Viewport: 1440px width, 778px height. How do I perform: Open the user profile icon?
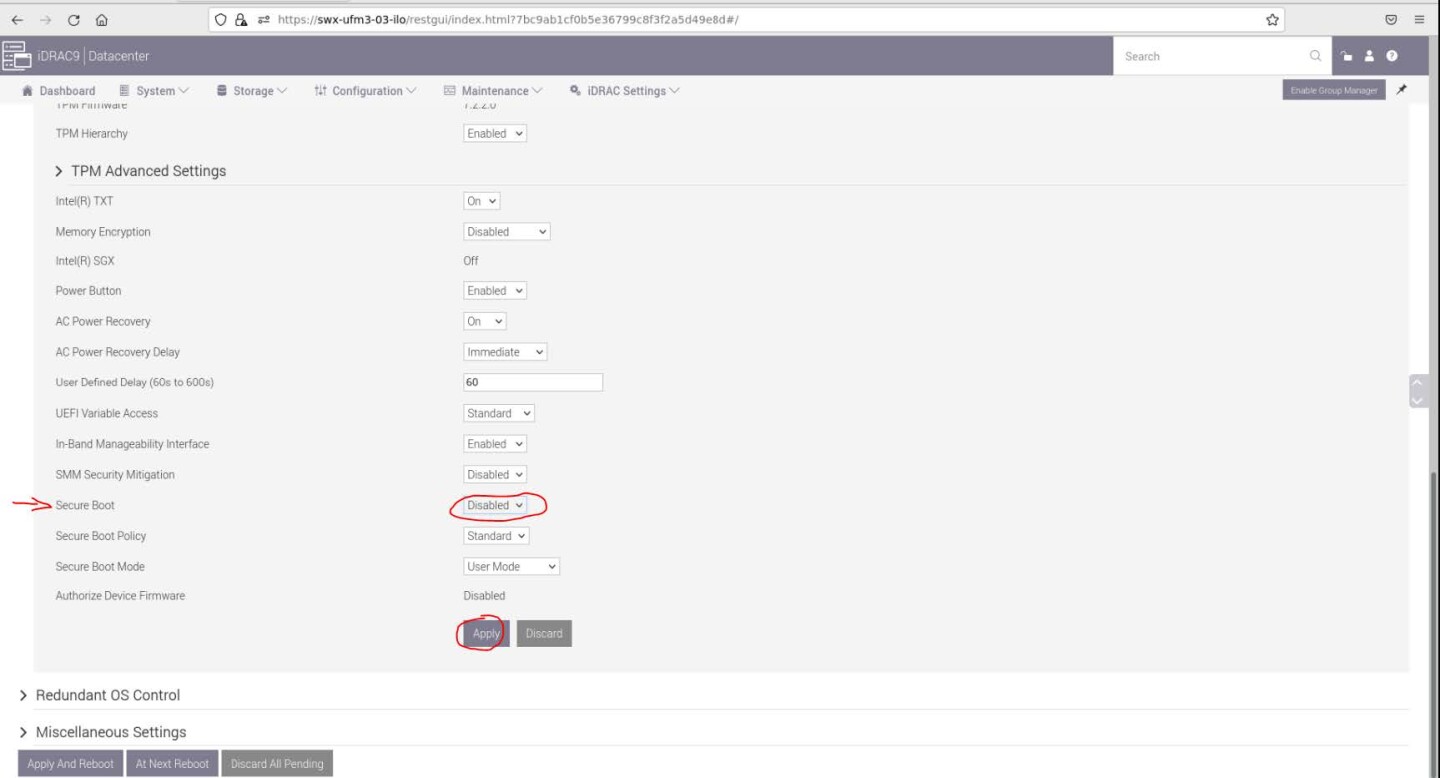pos(1369,56)
